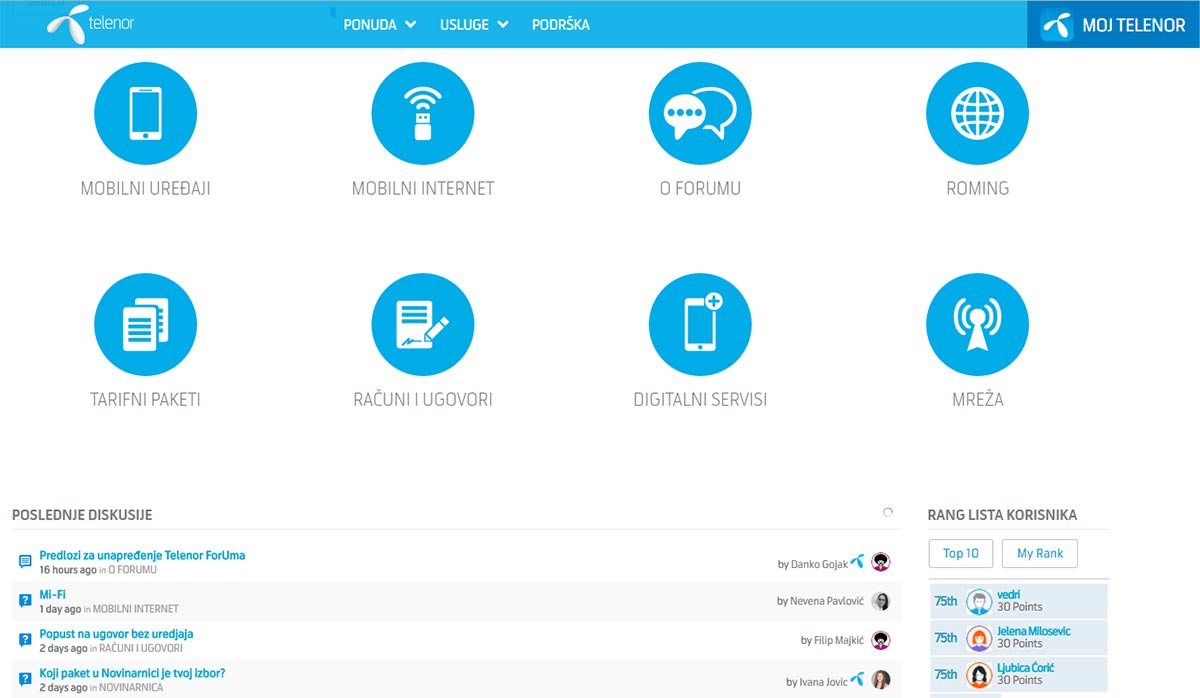Viewport: 1200px width, 698px height.
Task: Open discussion "Popust na ugovor bez uredjaja"
Action: [x=116, y=634]
